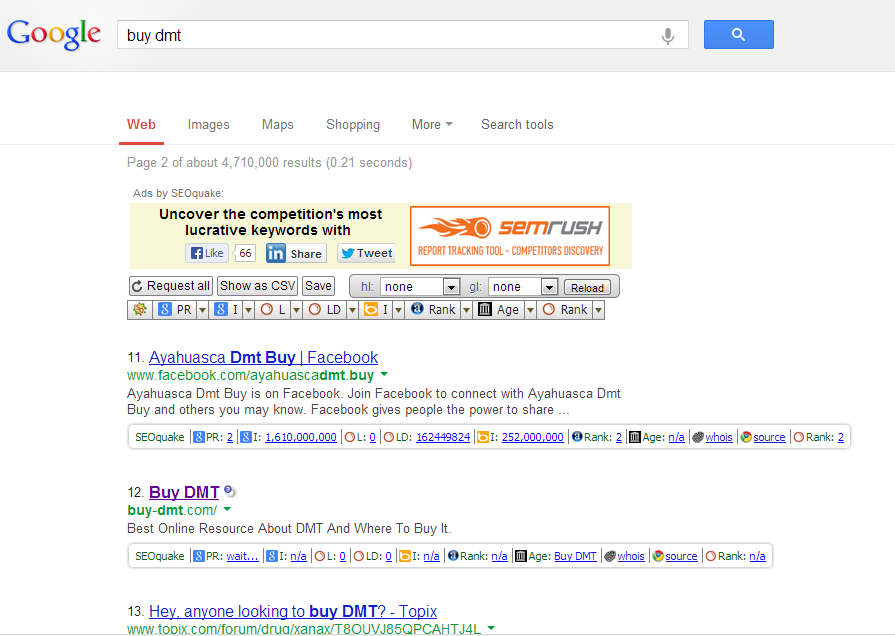Click the blue Google search button

[738, 35]
